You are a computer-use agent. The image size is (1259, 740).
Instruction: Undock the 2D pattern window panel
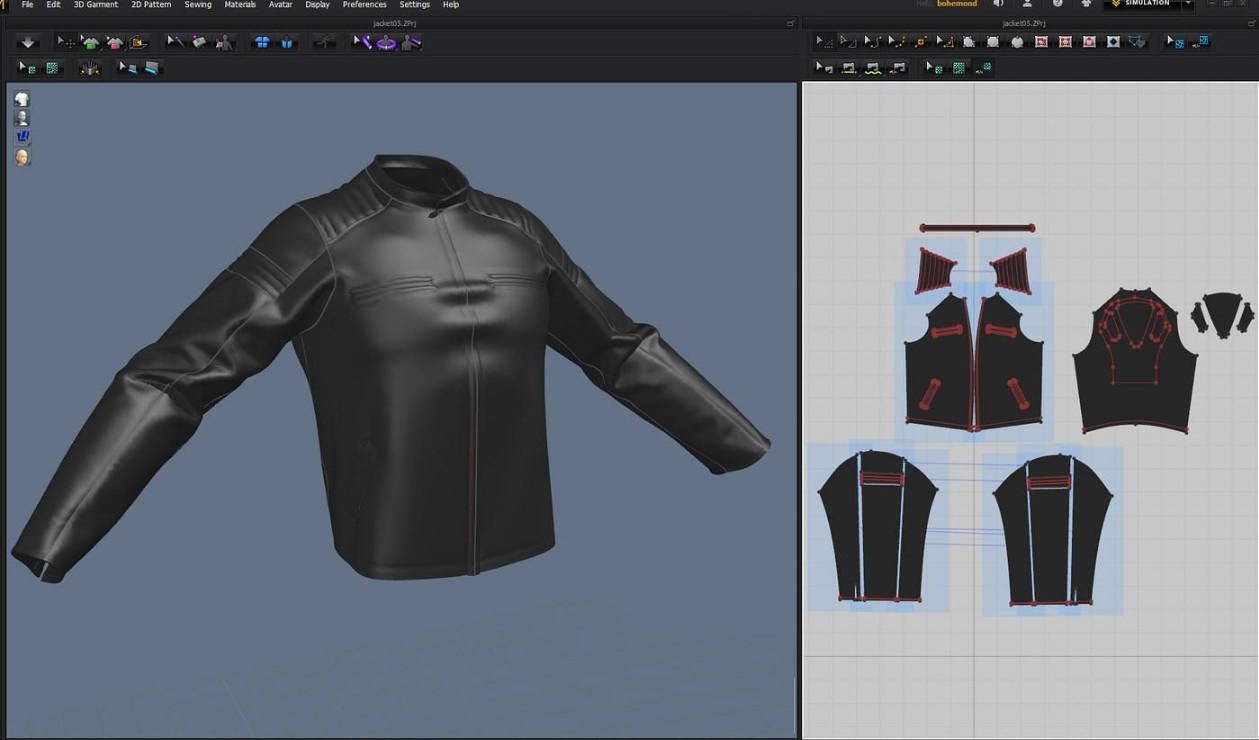click(x=1251, y=22)
